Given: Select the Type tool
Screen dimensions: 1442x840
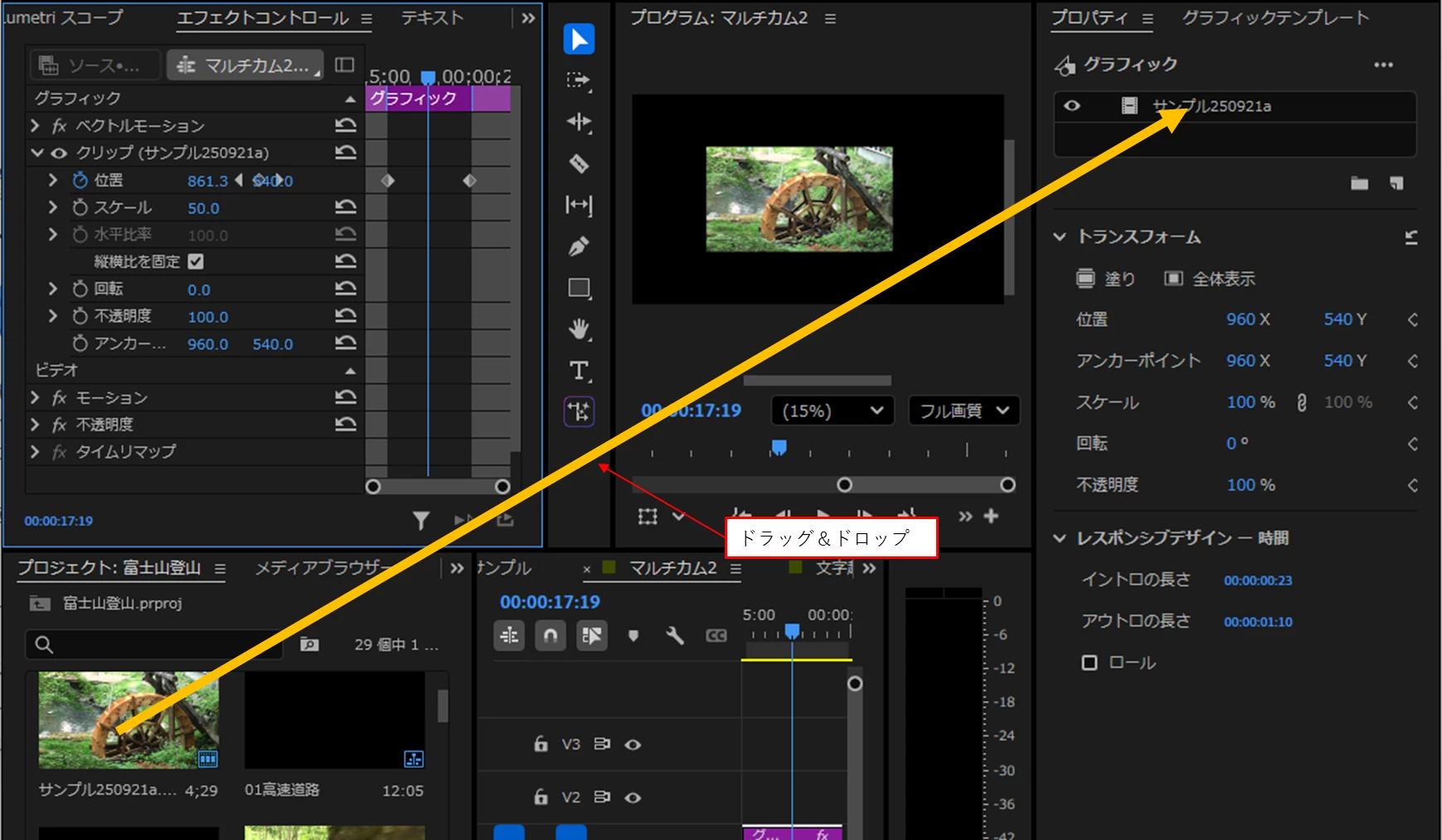Looking at the screenshot, I should coord(579,371).
